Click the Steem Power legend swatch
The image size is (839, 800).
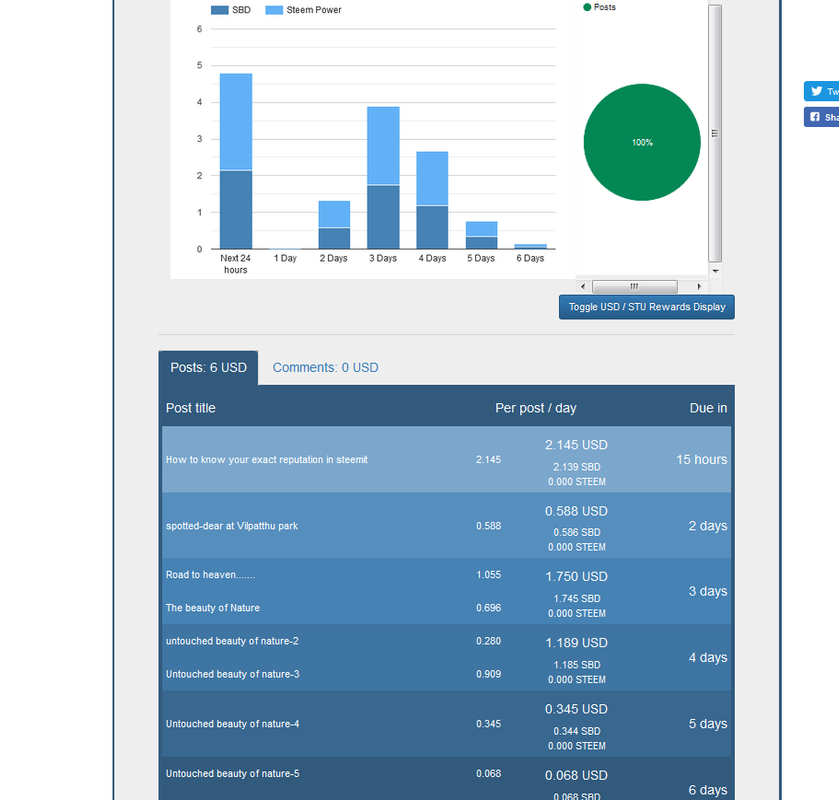274,10
